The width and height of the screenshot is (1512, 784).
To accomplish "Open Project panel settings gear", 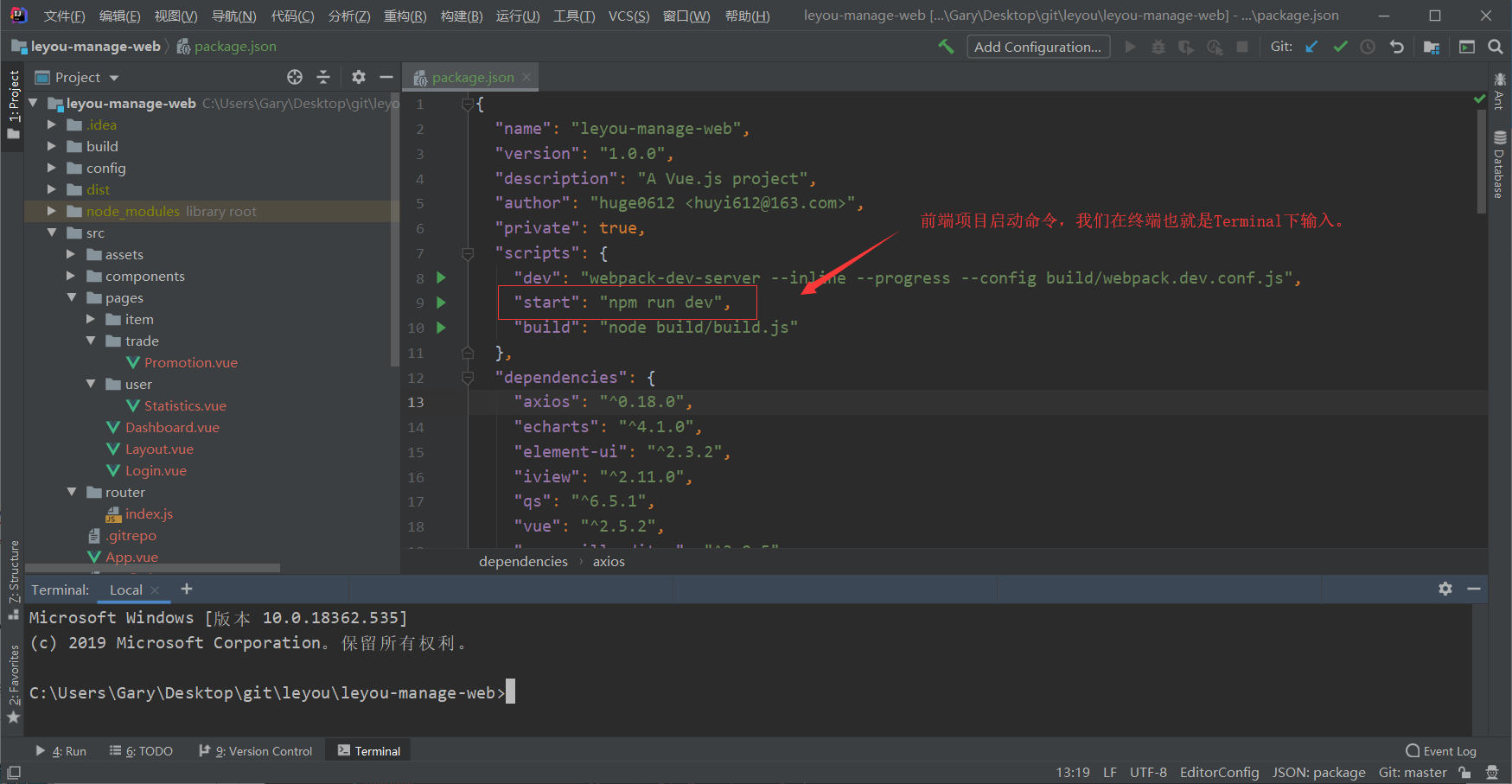I will pos(359,77).
